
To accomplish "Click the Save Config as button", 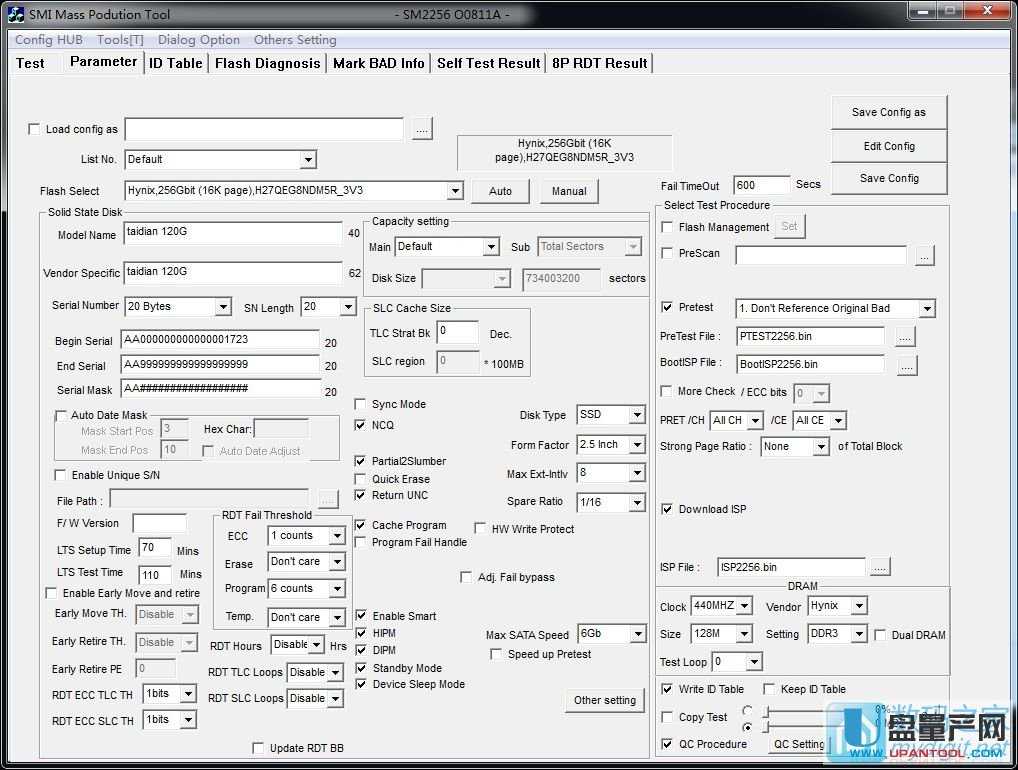I will [x=888, y=112].
